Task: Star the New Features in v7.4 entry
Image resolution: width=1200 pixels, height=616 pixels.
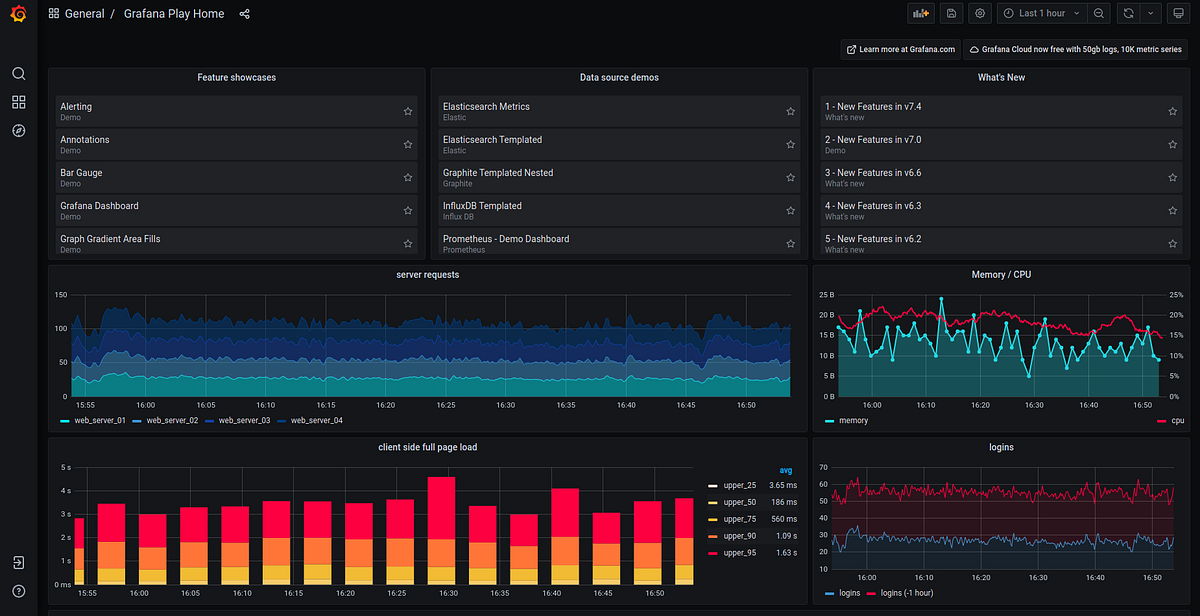Action: (1172, 111)
